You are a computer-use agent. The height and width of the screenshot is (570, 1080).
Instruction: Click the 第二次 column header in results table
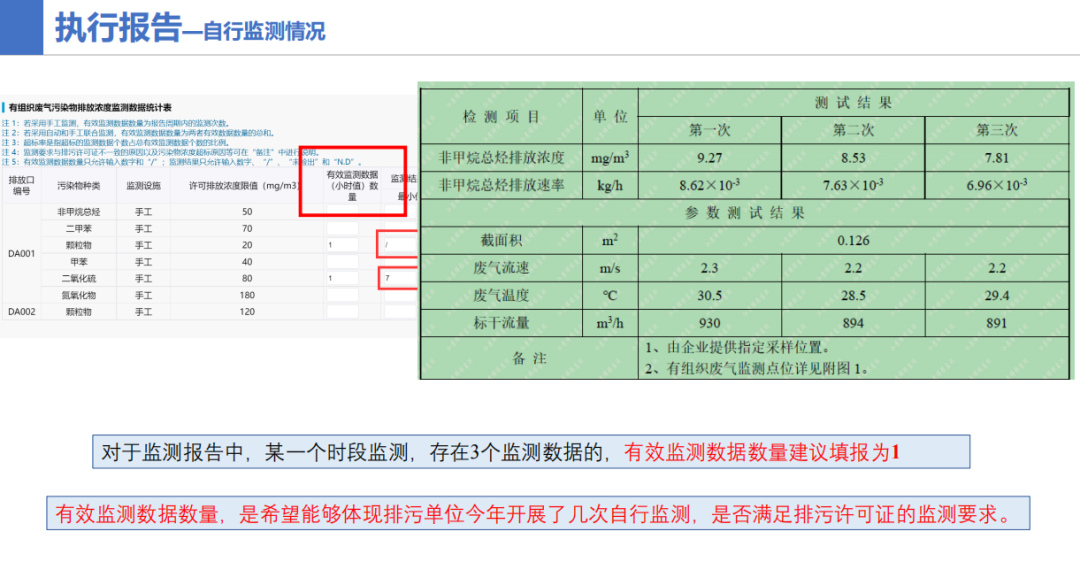pos(853,130)
